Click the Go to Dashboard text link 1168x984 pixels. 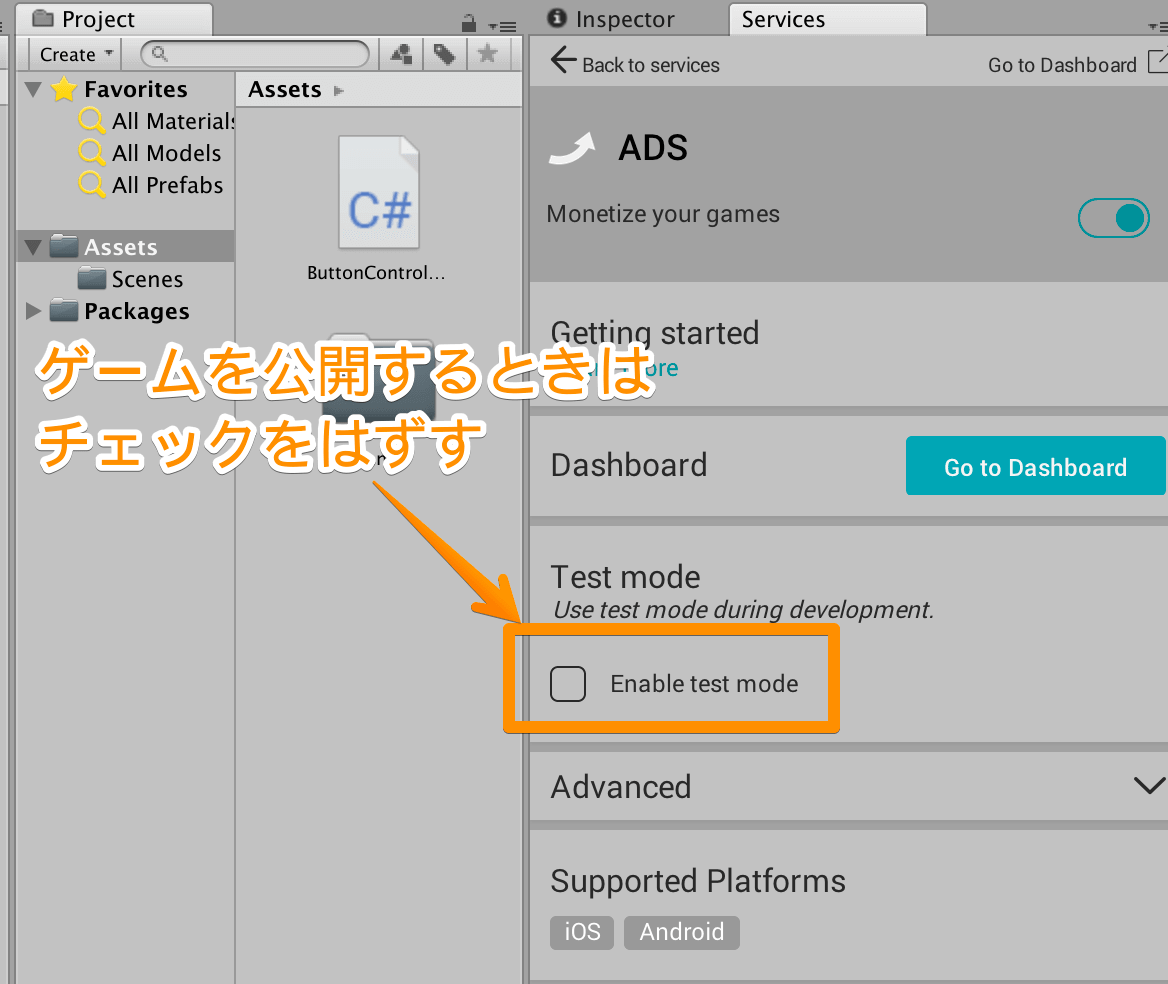pyautogui.click(x=1062, y=66)
